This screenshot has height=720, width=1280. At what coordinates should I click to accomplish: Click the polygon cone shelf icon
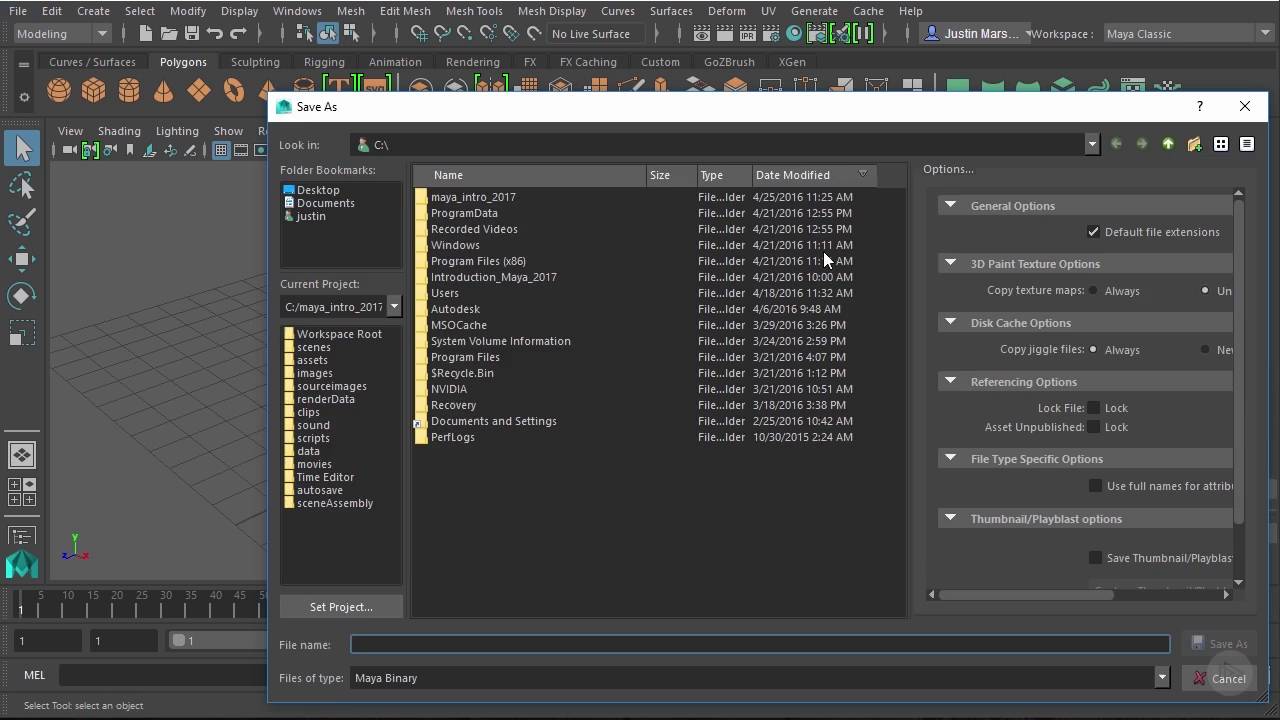[163, 91]
